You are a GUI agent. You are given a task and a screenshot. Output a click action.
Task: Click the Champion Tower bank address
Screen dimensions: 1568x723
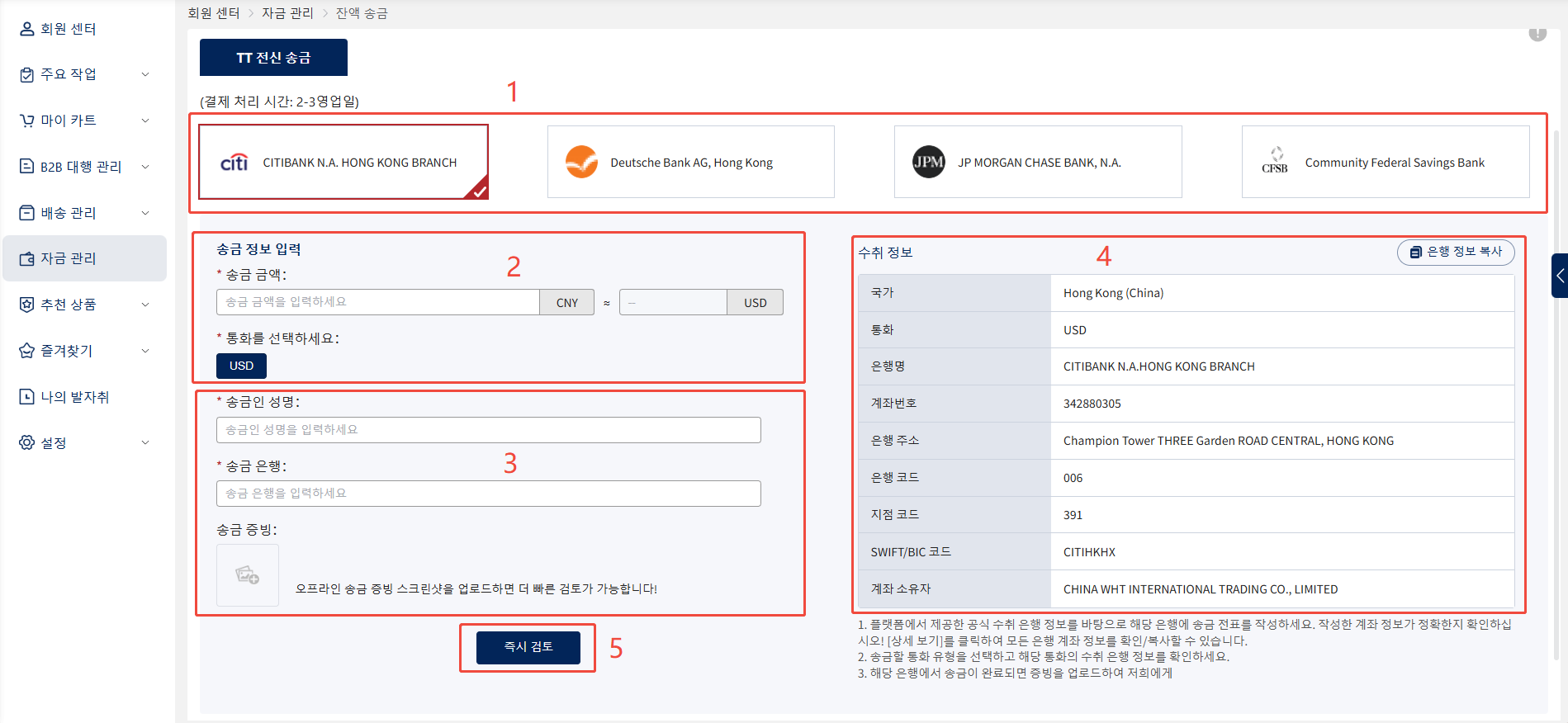(1229, 441)
